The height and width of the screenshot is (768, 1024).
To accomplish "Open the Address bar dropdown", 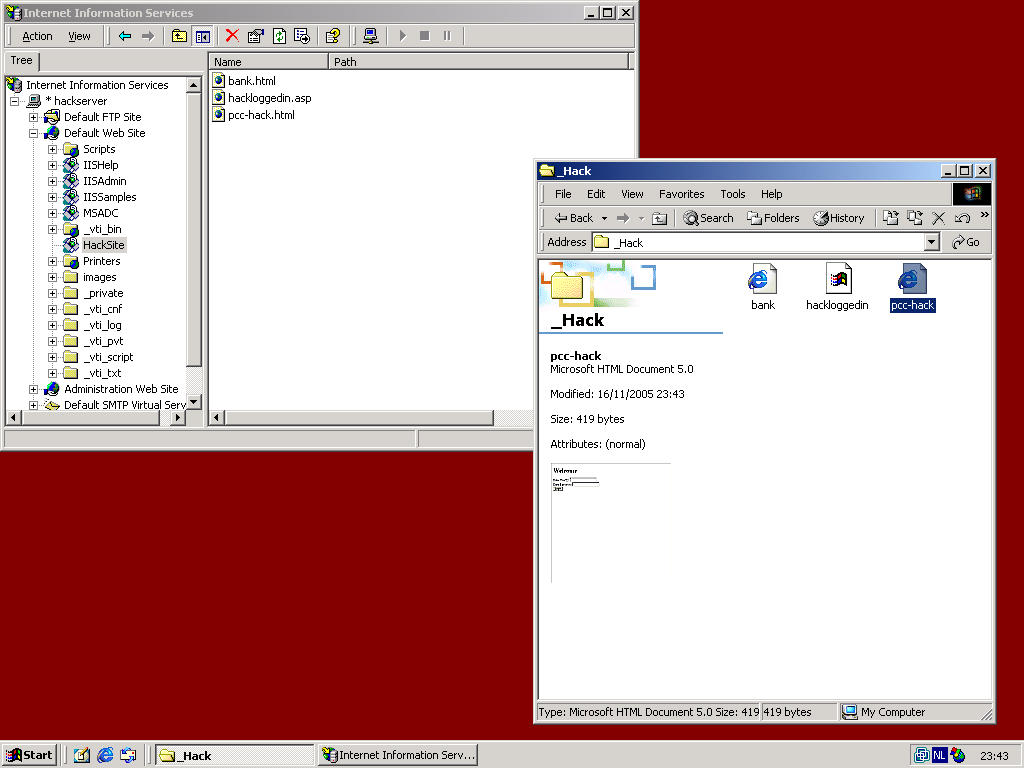I will 932,243.
